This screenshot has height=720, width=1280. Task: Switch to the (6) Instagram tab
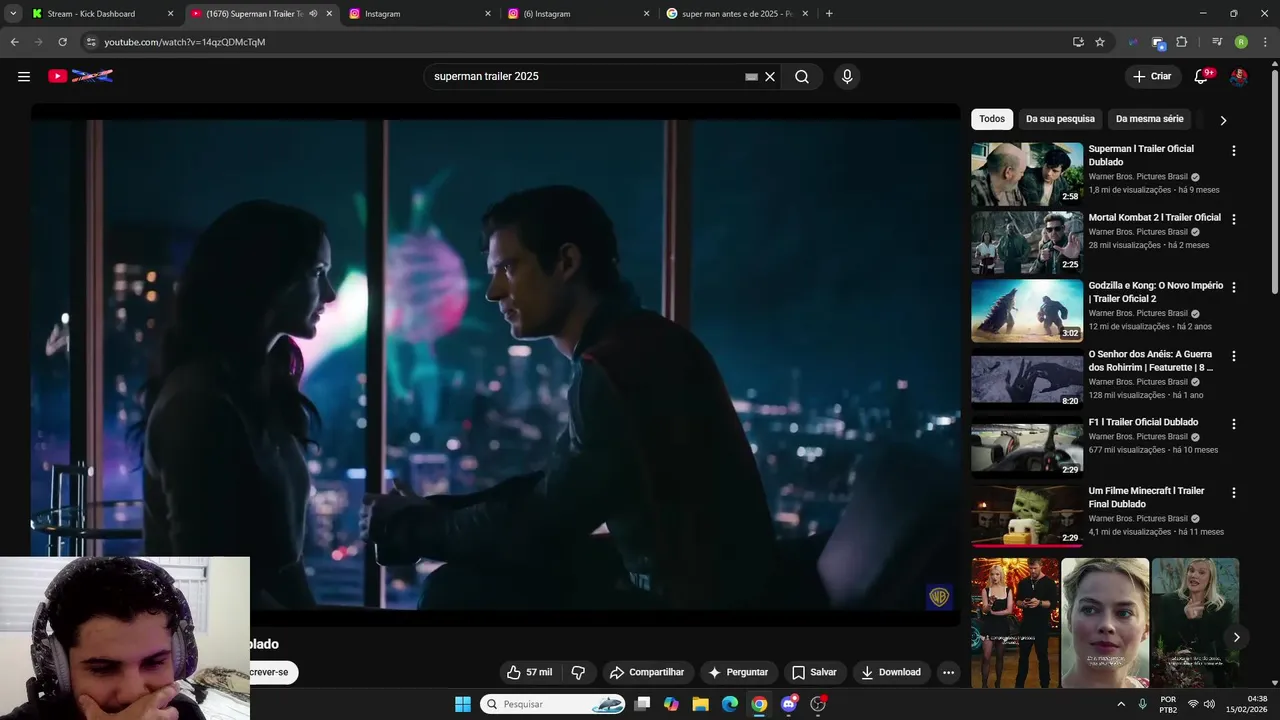579,14
